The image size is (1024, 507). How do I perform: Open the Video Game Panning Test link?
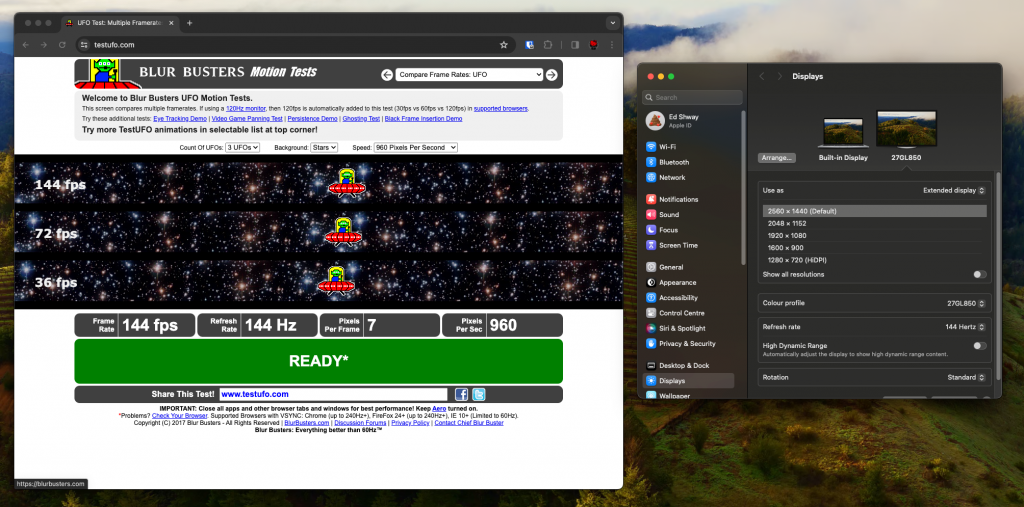247,119
